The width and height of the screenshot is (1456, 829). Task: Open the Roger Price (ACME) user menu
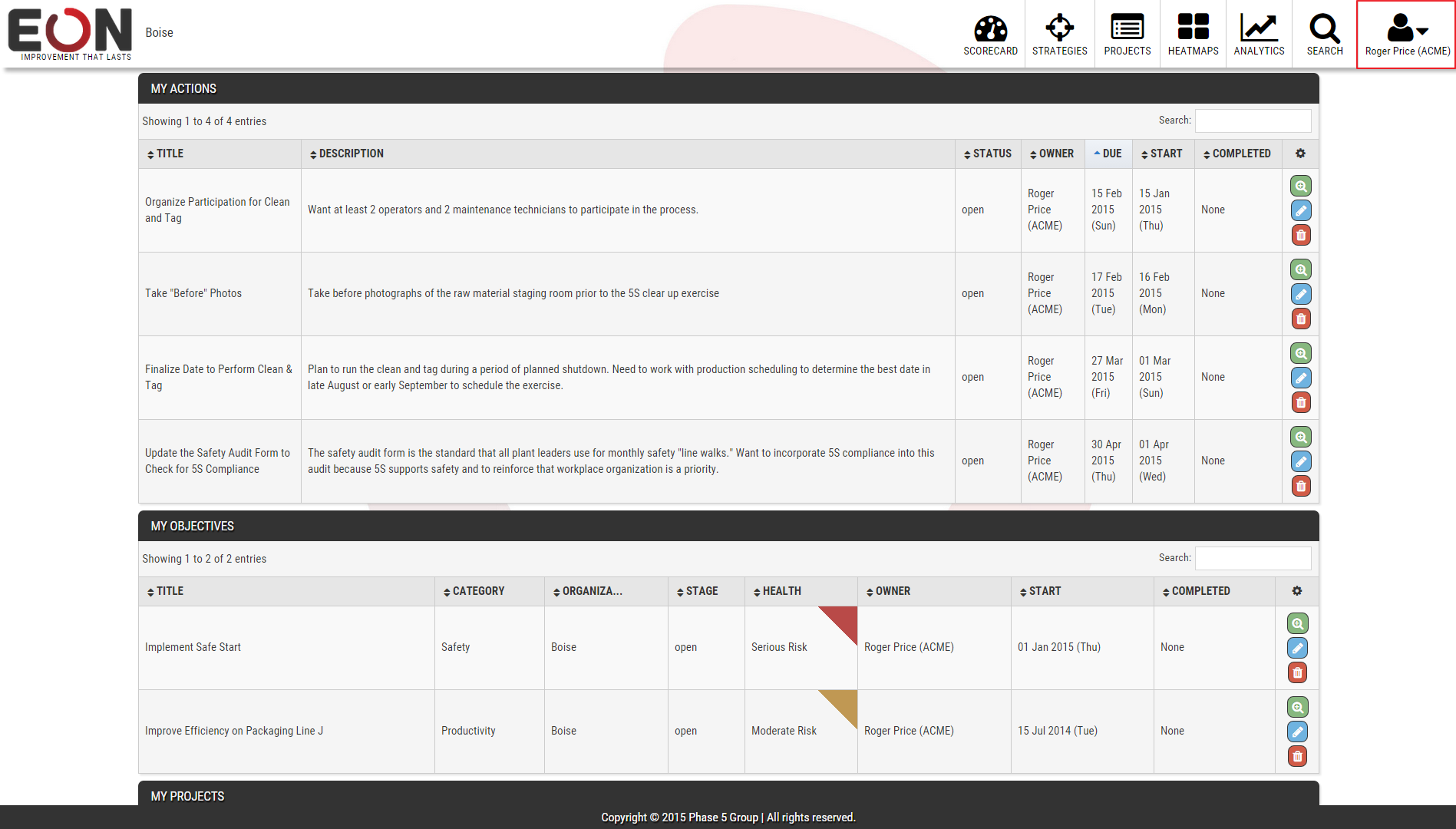[x=1407, y=35]
